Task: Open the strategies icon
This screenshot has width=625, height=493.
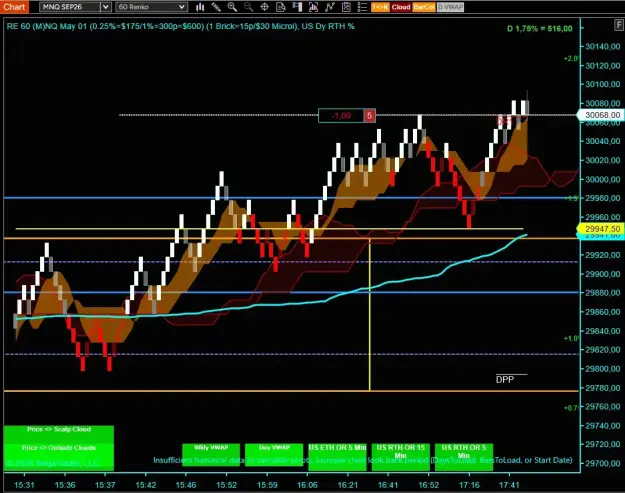Action: pos(346,7)
